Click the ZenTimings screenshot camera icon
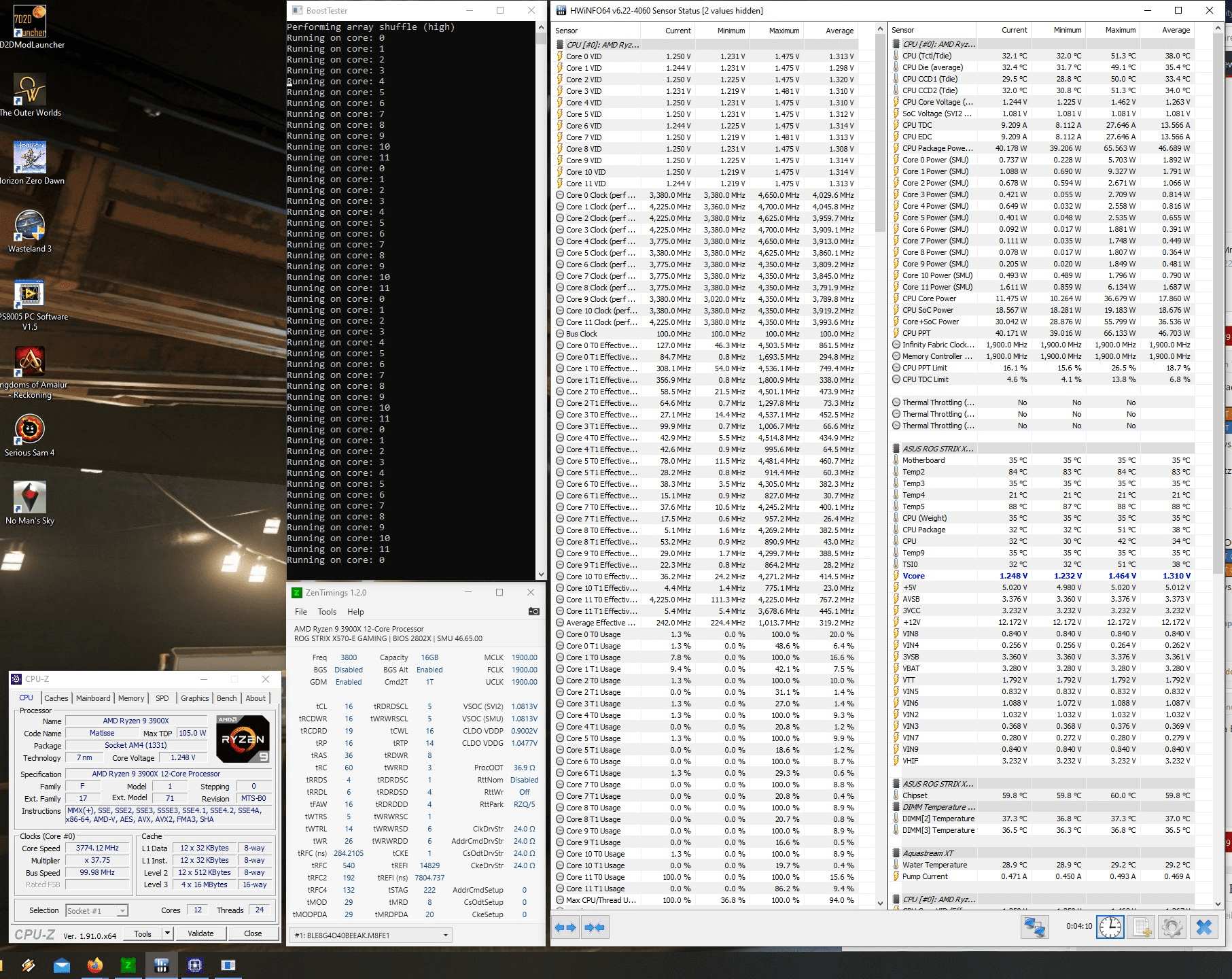Viewport: 1232px width, 979px height. click(534, 611)
